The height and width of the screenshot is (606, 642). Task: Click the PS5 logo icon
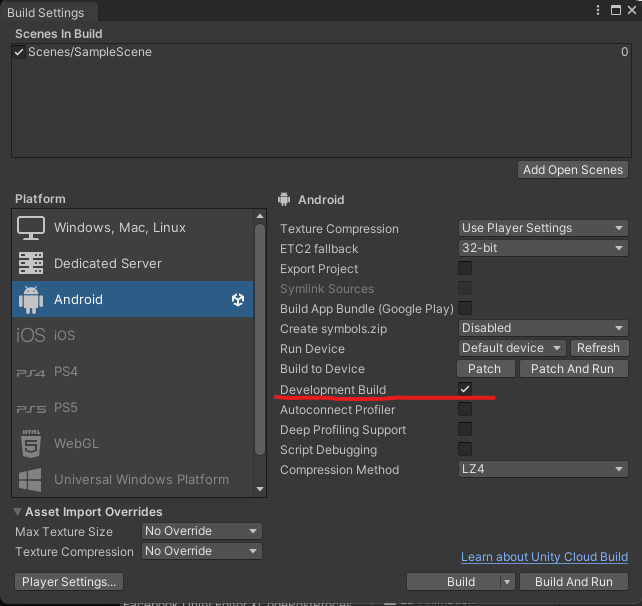point(31,409)
